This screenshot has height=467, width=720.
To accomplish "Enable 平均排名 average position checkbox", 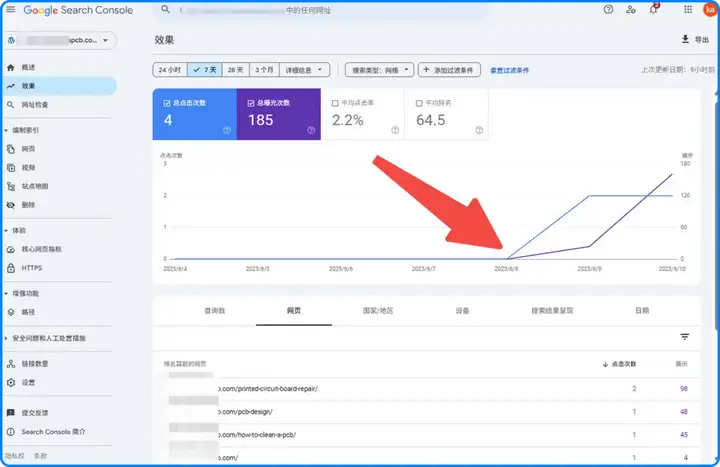I will [419, 103].
